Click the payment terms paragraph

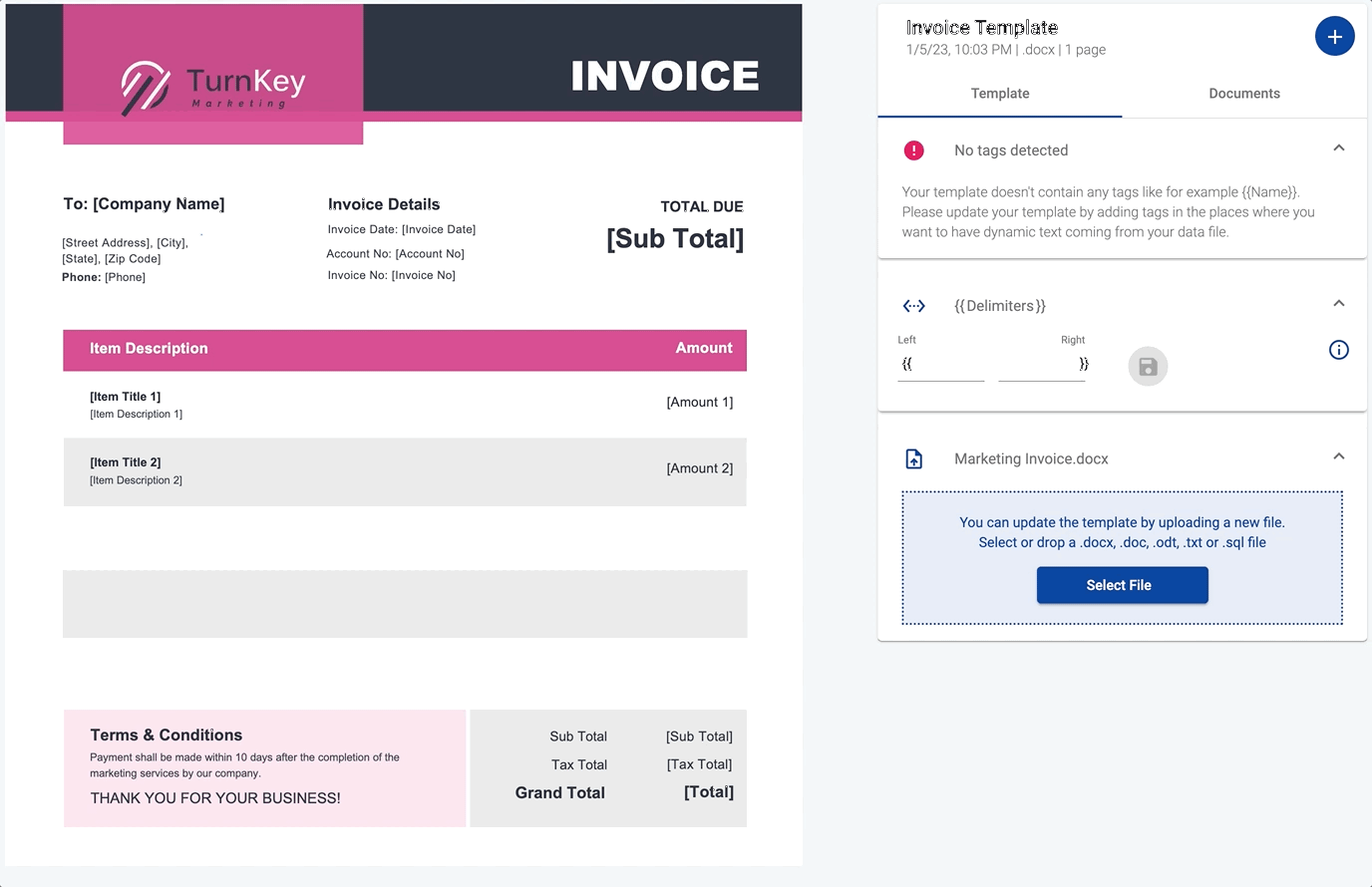click(x=244, y=765)
